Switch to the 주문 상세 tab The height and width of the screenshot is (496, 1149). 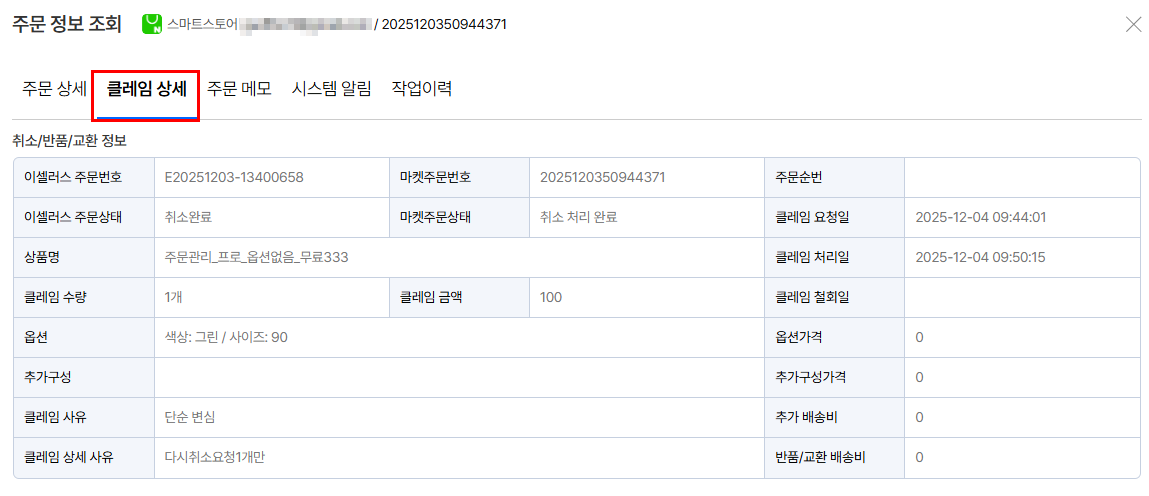coord(54,89)
